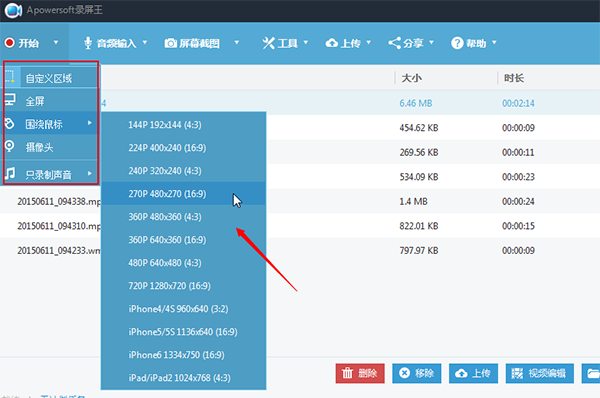Select file 20150611_094310 in list
The width and height of the screenshot is (600, 398).
pos(59,226)
